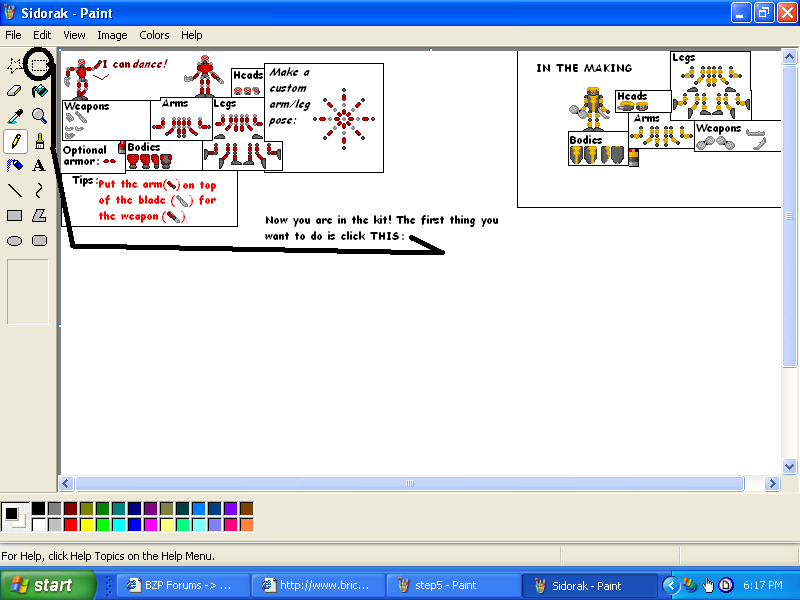
Task: Click Sidorak - Paint taskbar button
Action: pyautogui.click(x=589, y=585)
